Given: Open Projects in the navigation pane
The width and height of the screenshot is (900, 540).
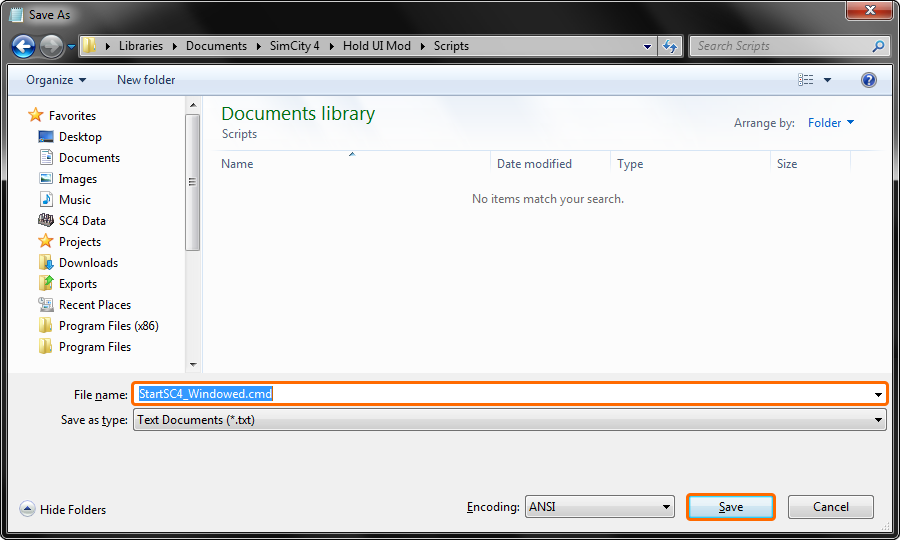Looking at the screenshot, I should click(80, 242).
